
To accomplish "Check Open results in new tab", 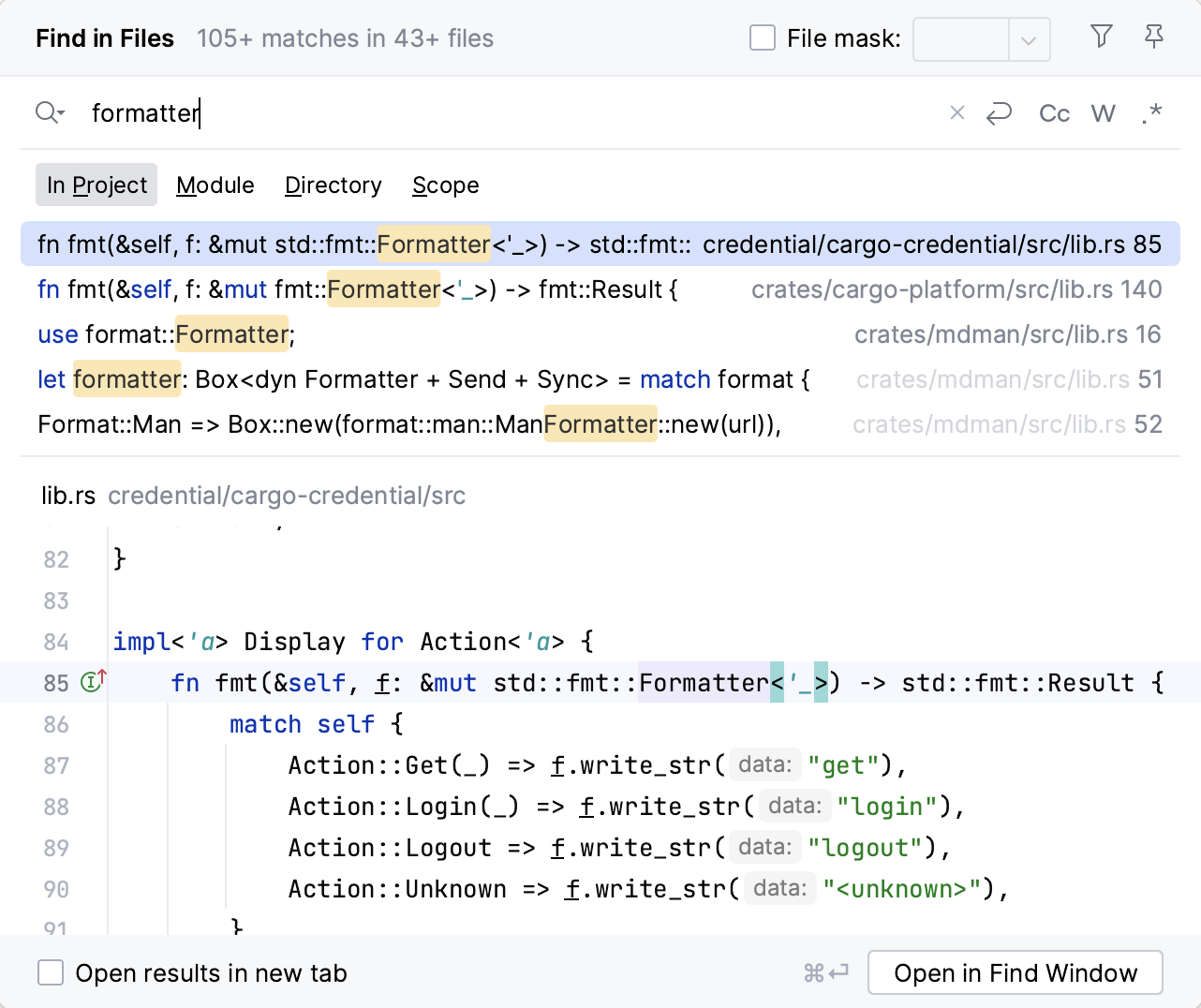I will tap(51, 972).
